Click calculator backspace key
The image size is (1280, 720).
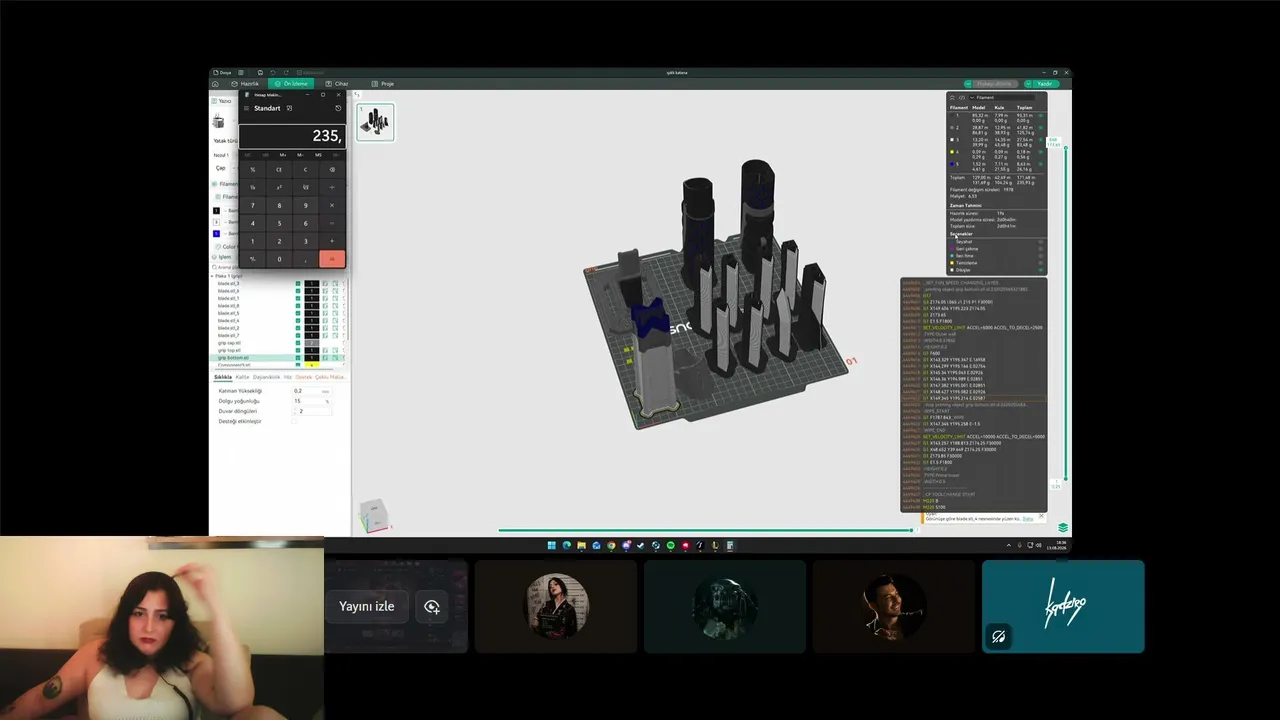click(x=332, y=169)
